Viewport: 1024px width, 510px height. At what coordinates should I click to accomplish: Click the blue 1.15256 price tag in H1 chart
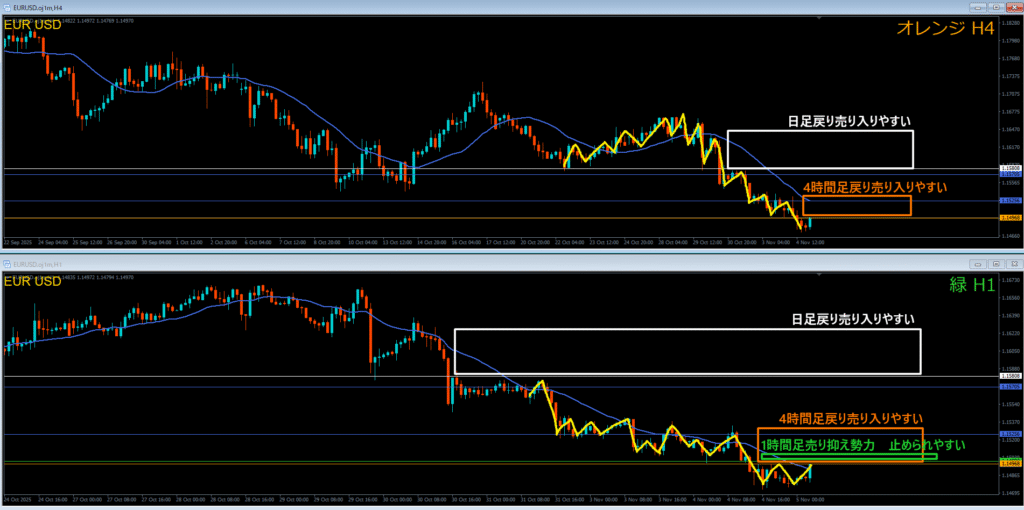click(x=1010, y=434)
